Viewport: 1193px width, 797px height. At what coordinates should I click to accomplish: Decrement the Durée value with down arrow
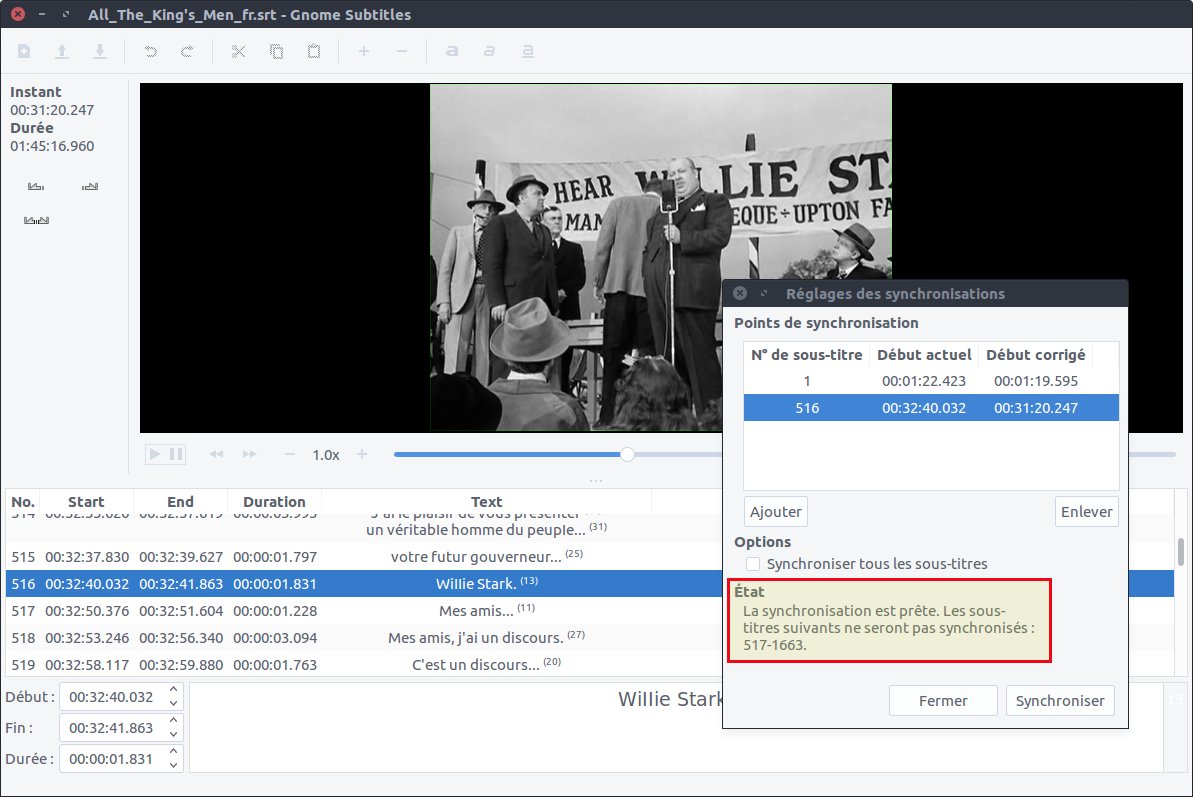pos(173,766)
